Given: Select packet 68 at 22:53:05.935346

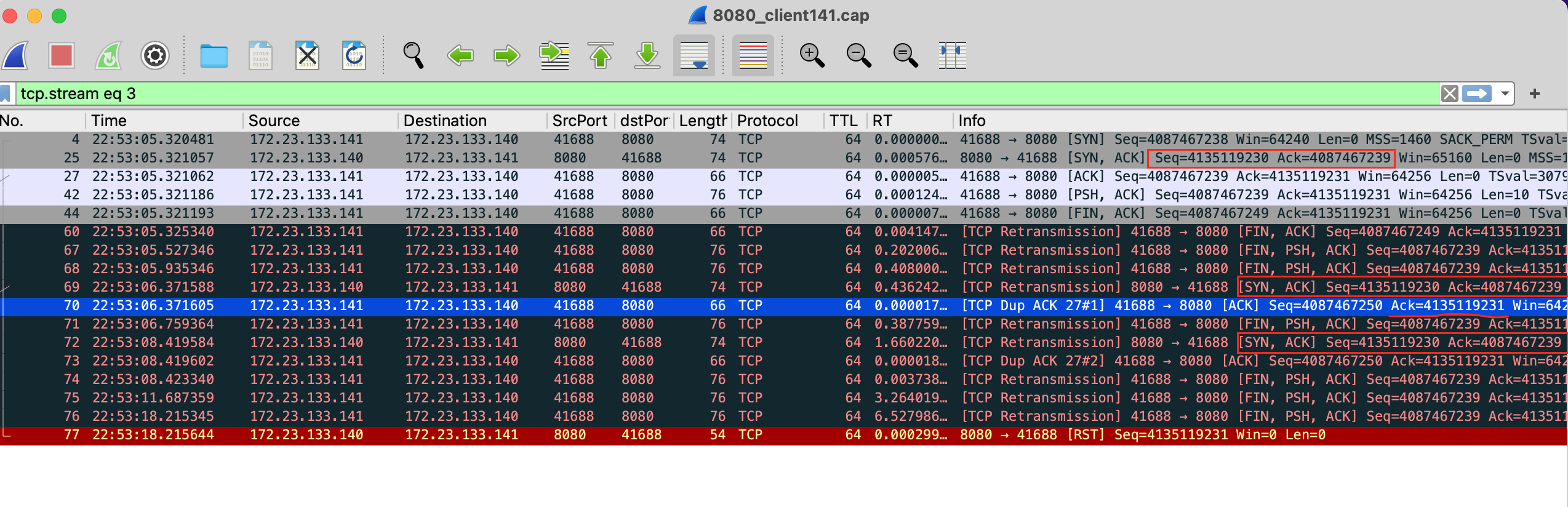Looking at the screenshot, I should click(783, 269).
